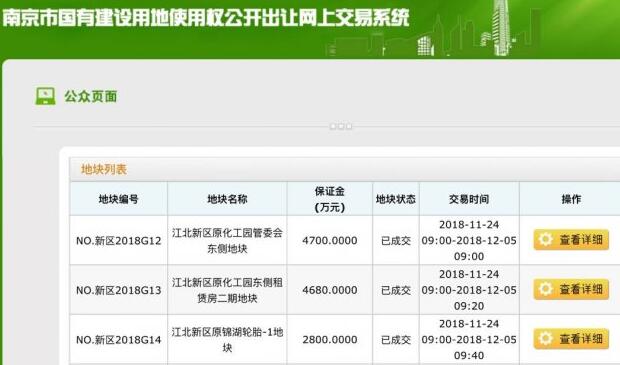Viewport: 620px width, 365px height.
Task: Click the three-dot divider handle below 公众页面
Action: (341, 126)
